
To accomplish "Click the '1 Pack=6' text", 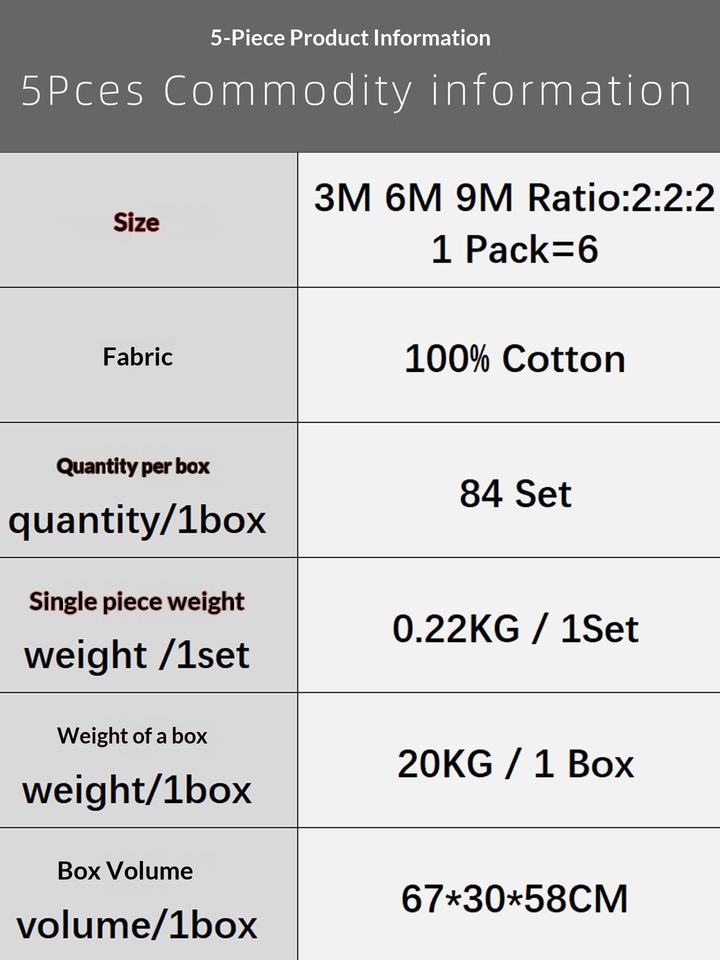I will click(x=514, y=248).
